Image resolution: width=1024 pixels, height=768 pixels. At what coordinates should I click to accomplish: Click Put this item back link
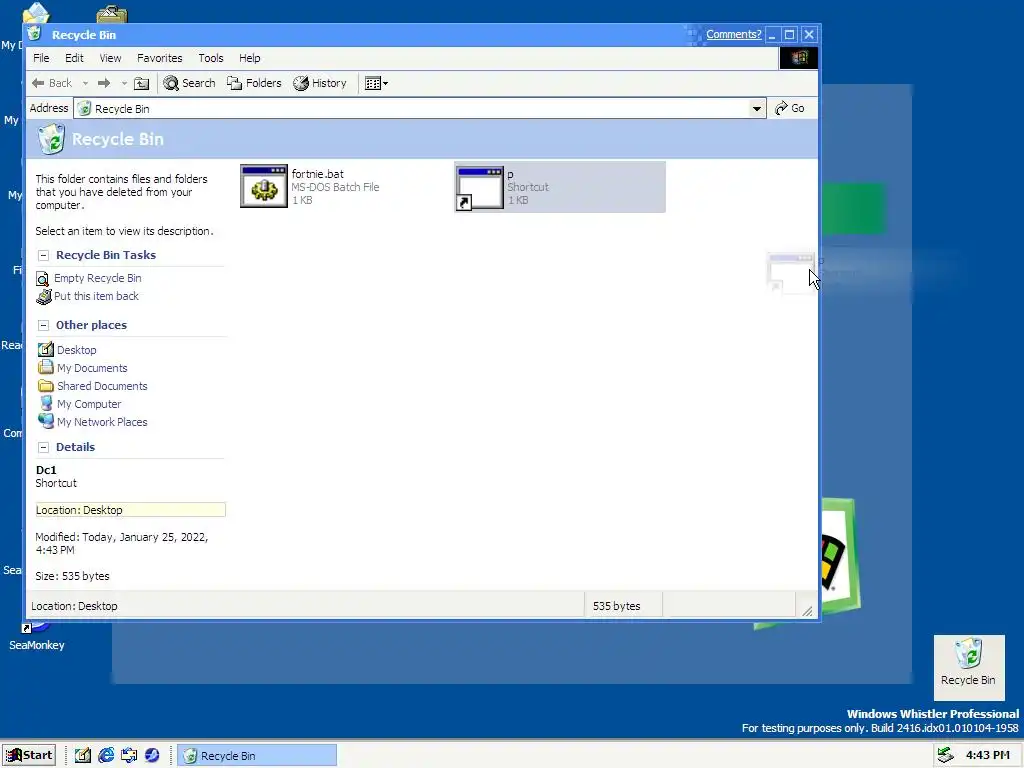[97, 296]
